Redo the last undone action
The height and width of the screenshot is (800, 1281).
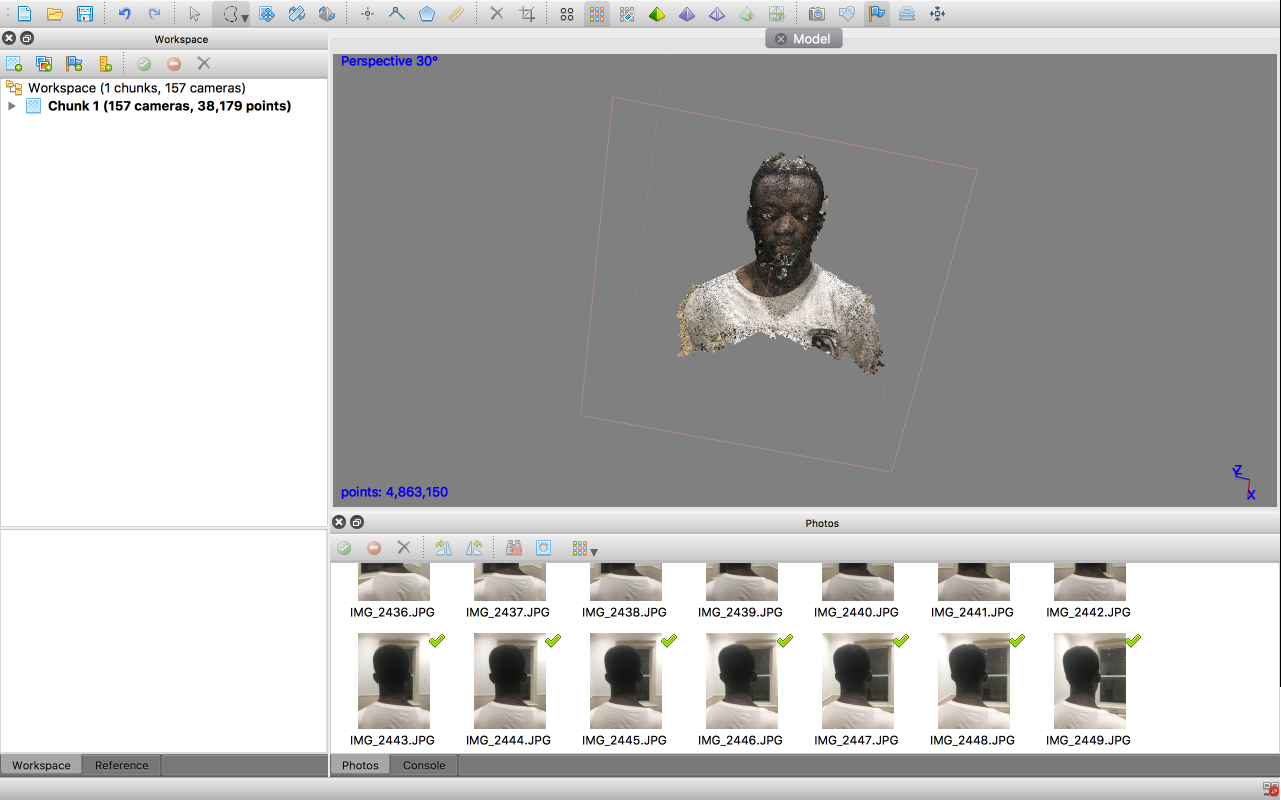(x=154, y=14)
